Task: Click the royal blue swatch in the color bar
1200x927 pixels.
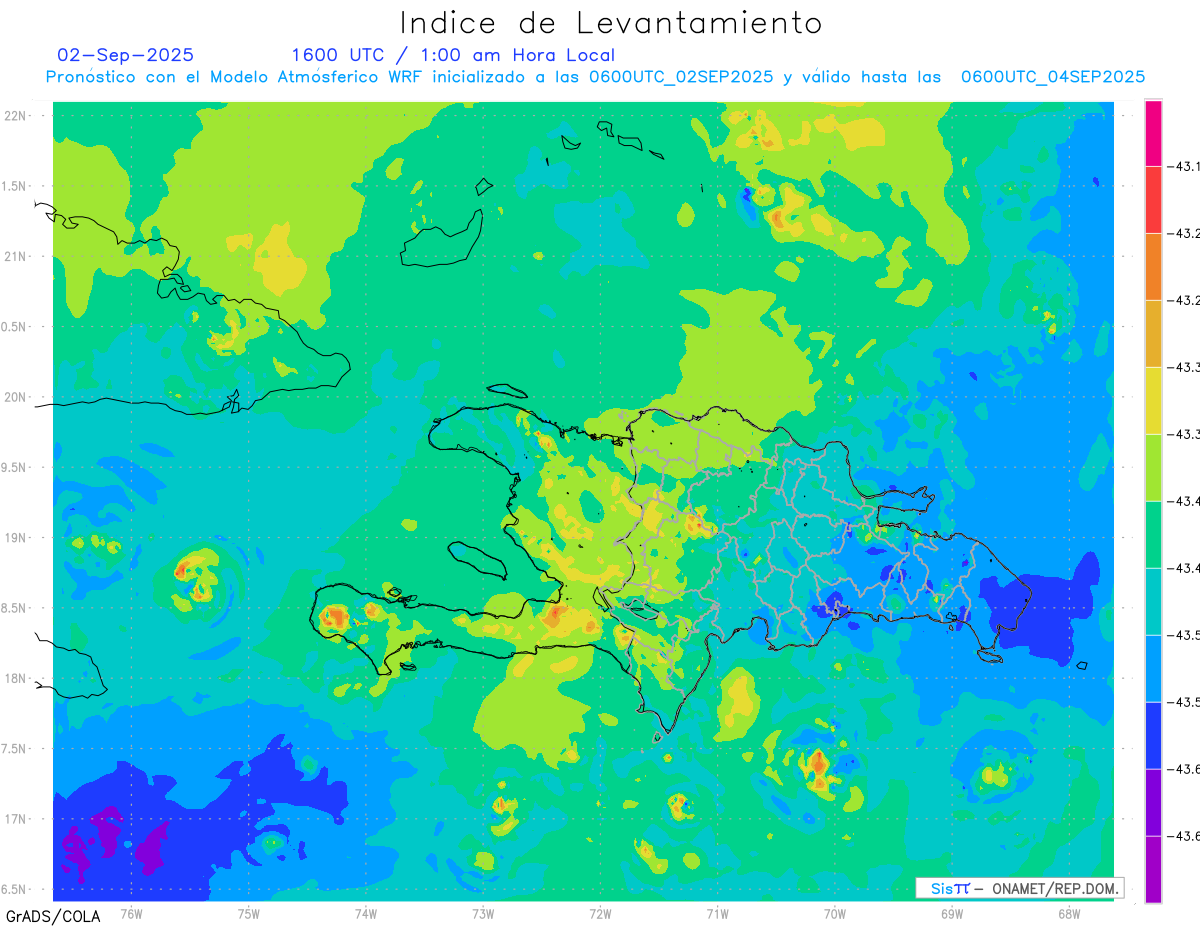Action: pos(1153,735)
